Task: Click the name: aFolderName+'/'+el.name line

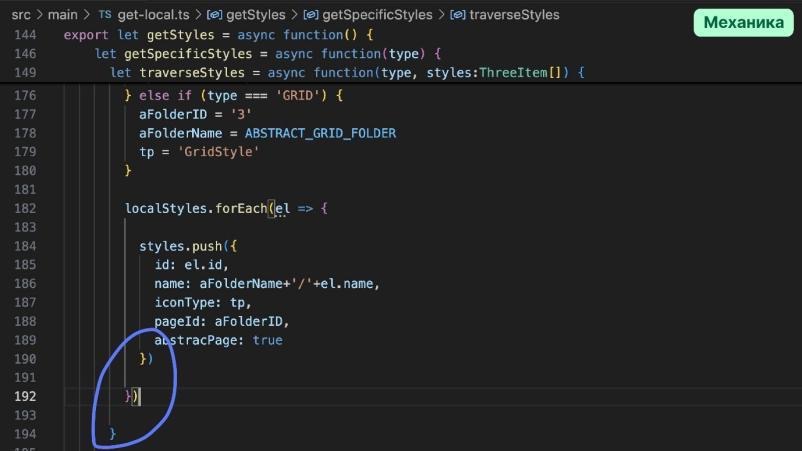Action: point(267,284)
